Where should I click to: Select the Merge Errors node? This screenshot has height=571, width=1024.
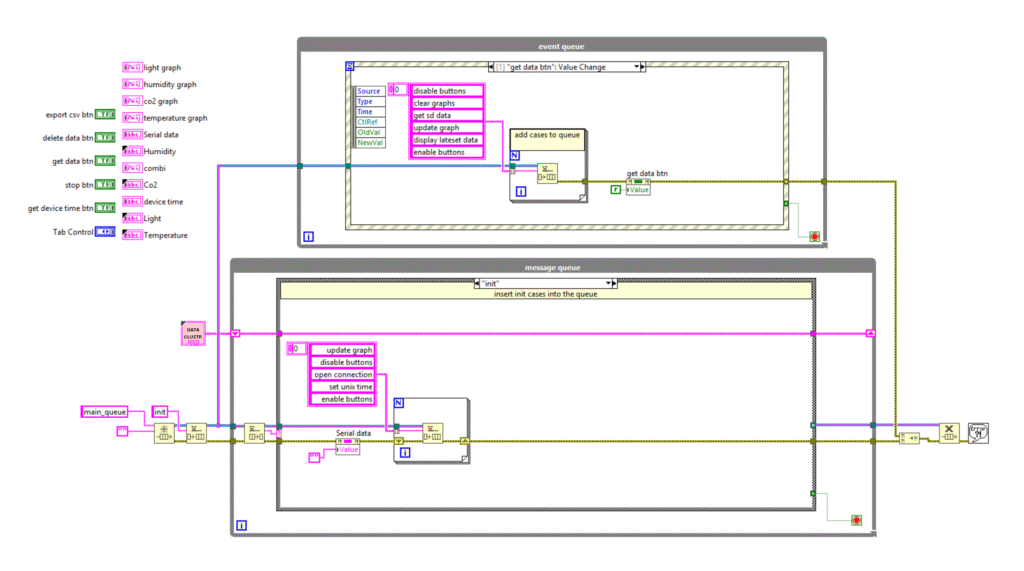coord(909,437)
